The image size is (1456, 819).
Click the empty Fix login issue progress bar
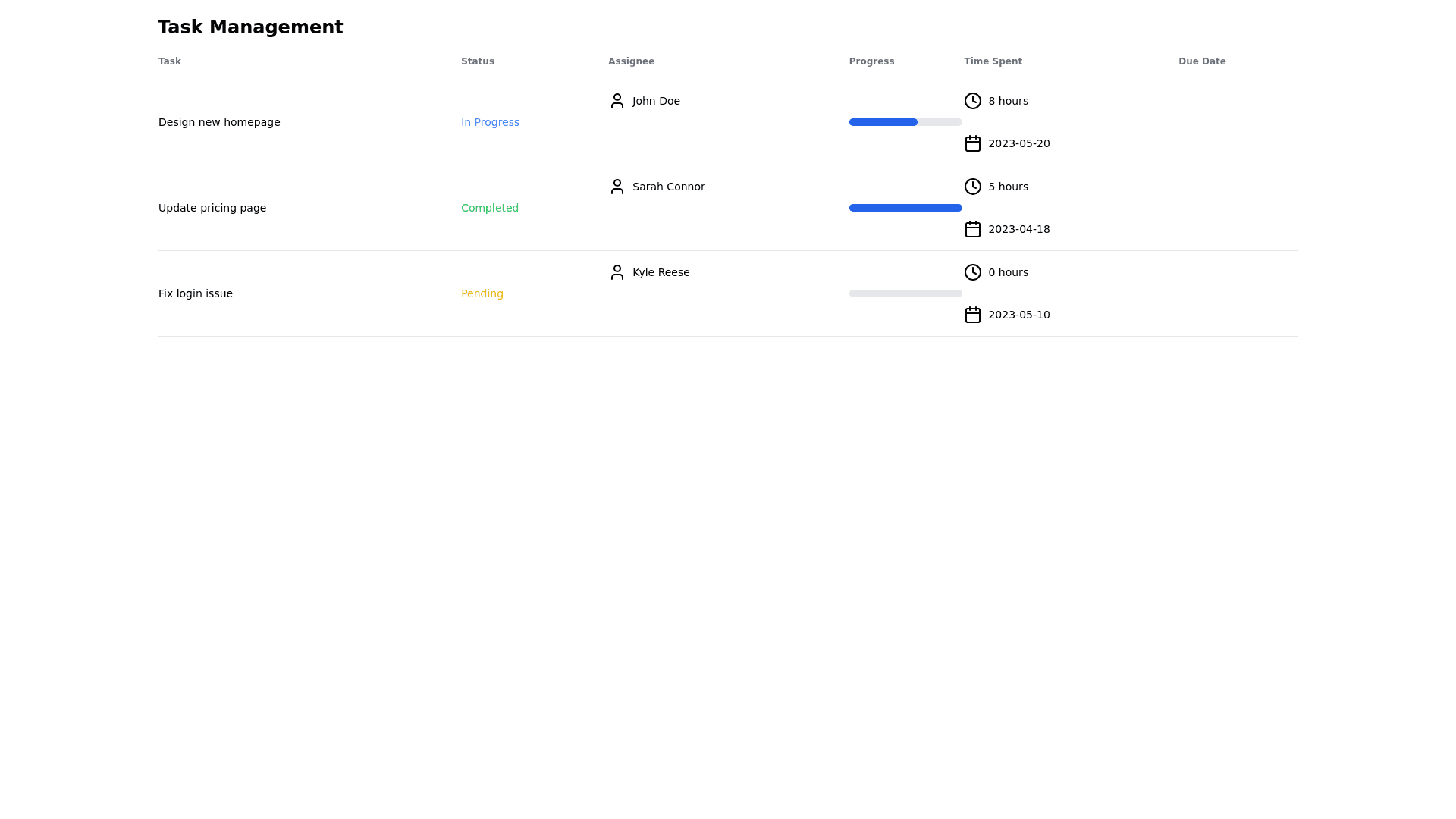tap(905, 293)
